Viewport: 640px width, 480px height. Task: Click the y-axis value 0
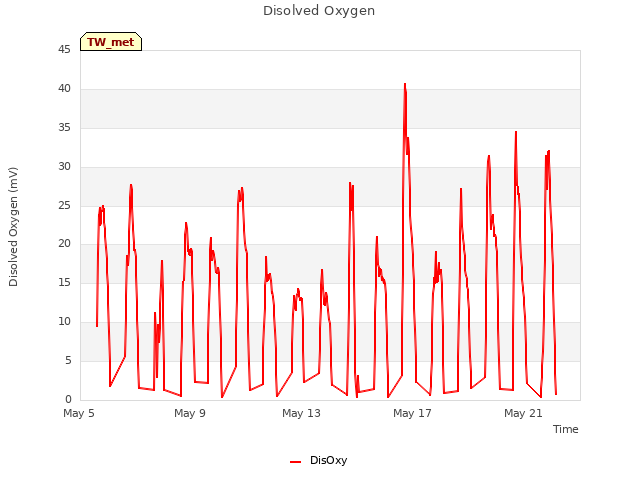(x=68, y=399)
